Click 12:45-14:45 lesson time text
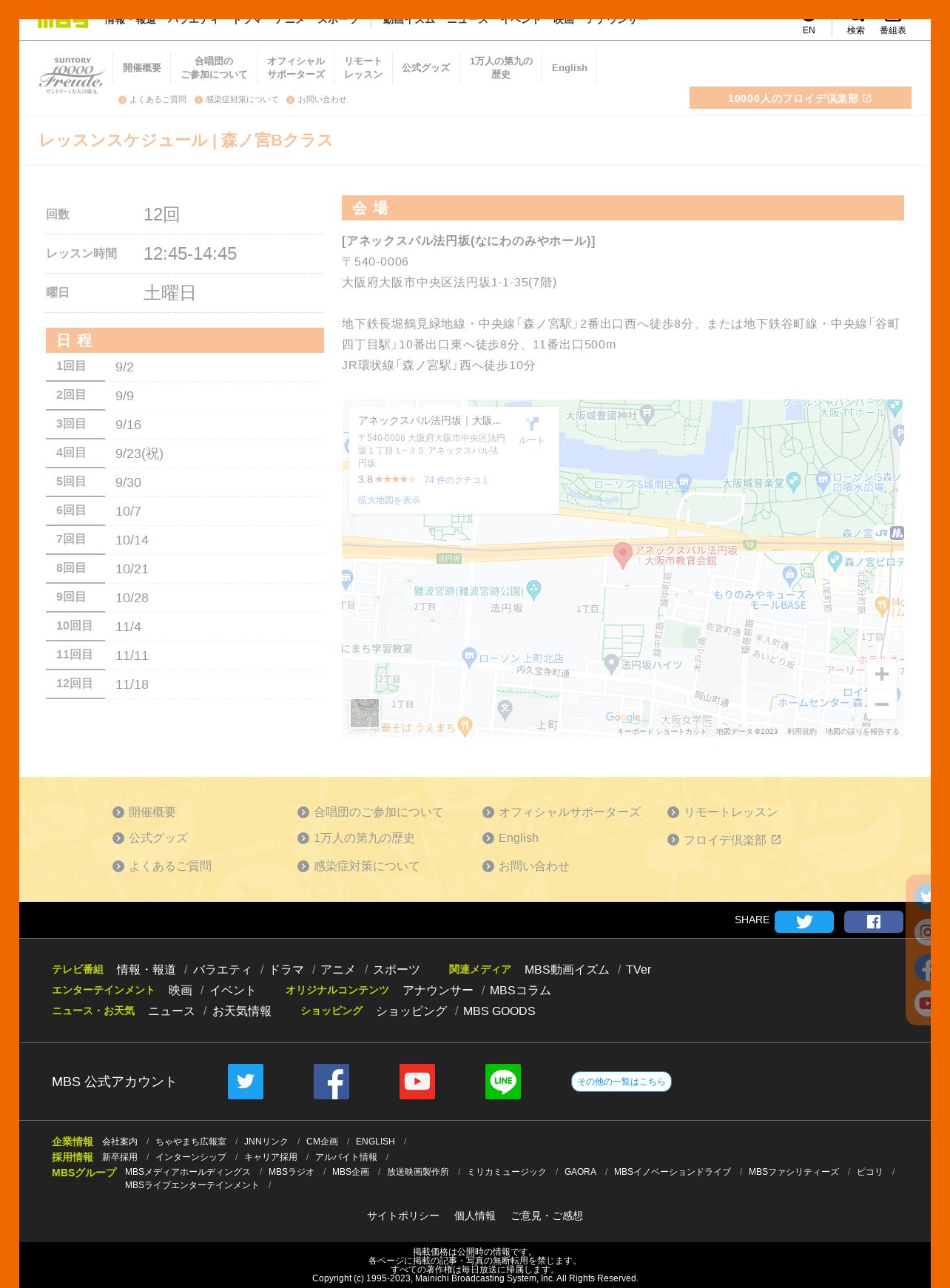The height and width of the screenshot is (1288, 950). pos(190,254)
